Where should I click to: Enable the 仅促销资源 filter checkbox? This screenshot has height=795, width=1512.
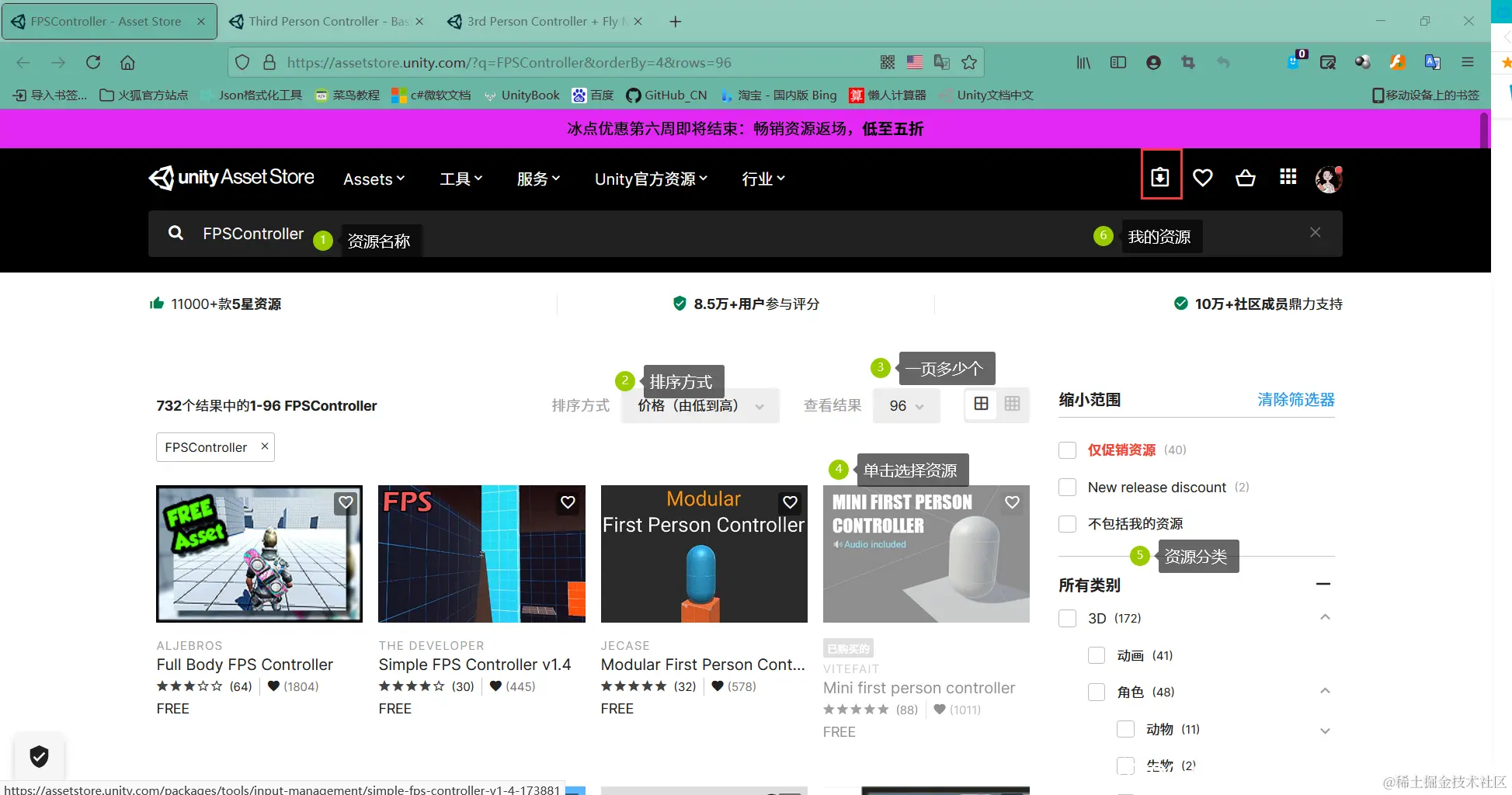coord(1067,450)
